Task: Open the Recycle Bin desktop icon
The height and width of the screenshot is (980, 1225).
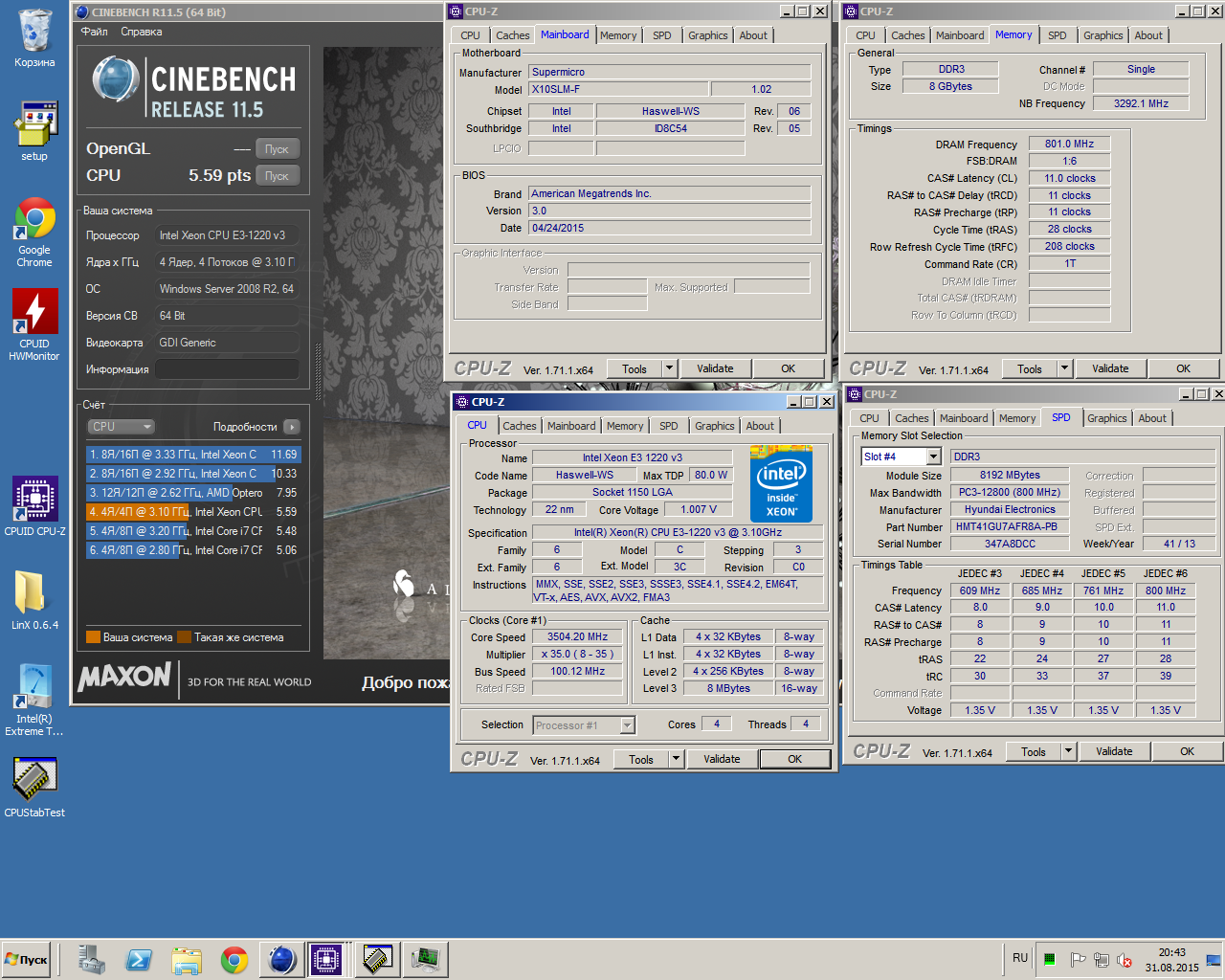Action: (34, 38)
